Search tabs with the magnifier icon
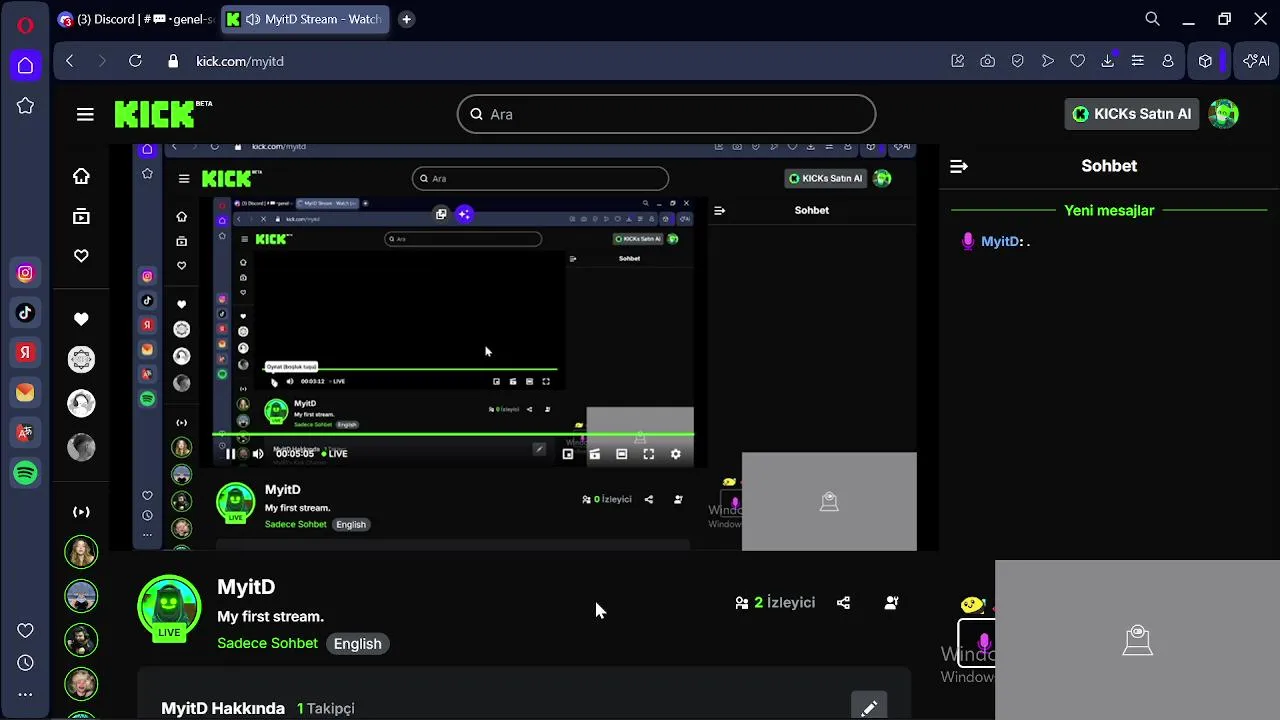Viewport: 1280px width, 720px height. [x=1152, y=19]
